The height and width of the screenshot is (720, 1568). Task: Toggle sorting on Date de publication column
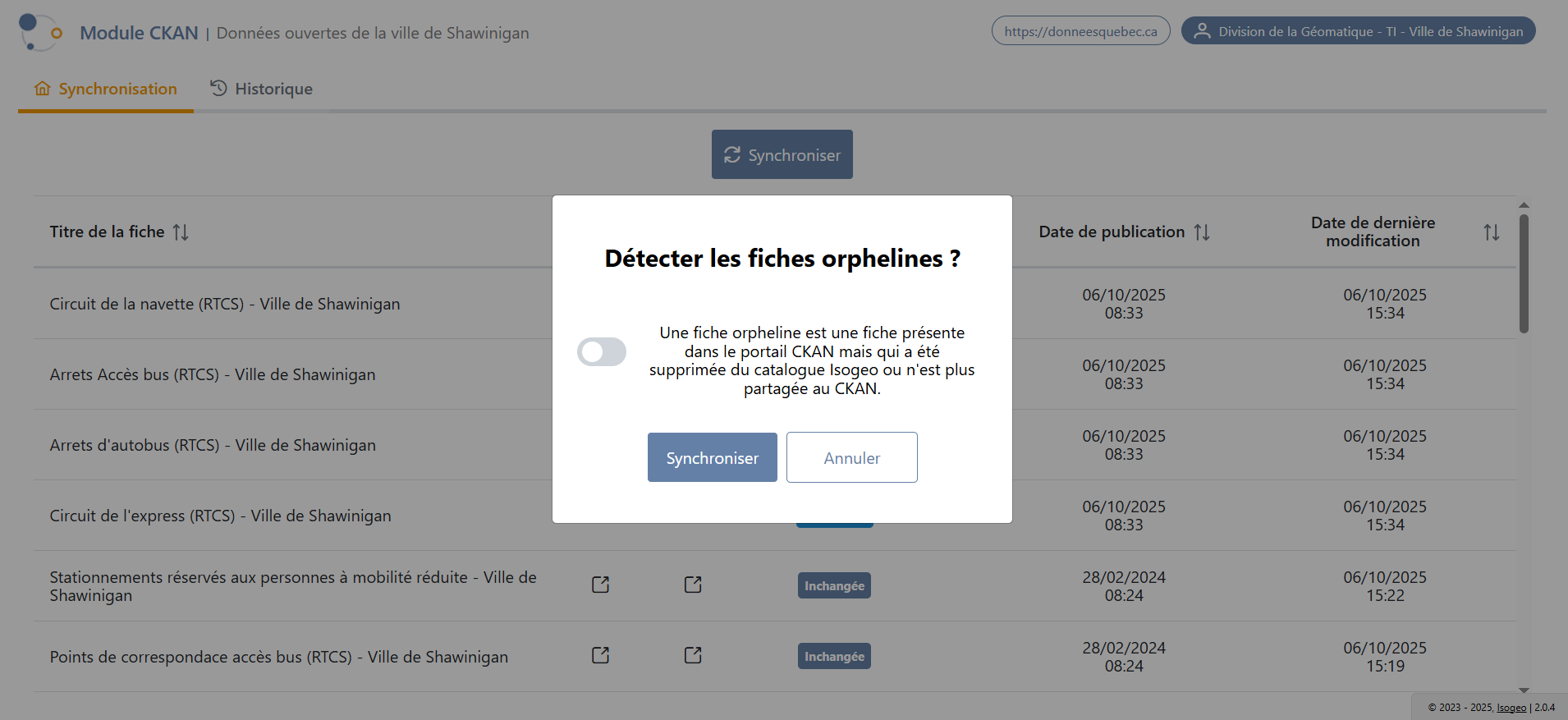(1202, 232)
